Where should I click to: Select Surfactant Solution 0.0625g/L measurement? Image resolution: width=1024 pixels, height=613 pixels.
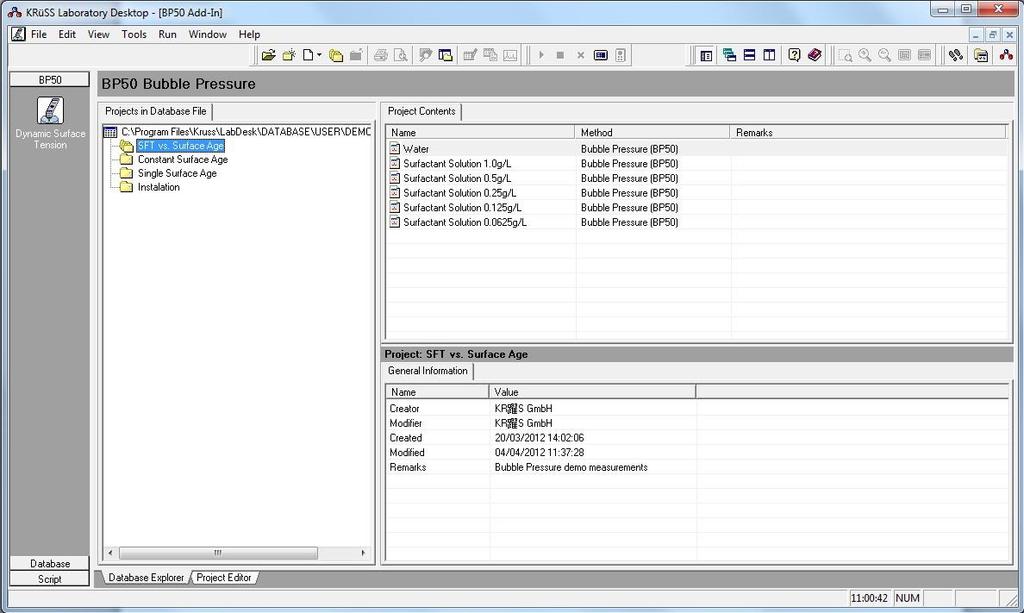click(696, 223)
